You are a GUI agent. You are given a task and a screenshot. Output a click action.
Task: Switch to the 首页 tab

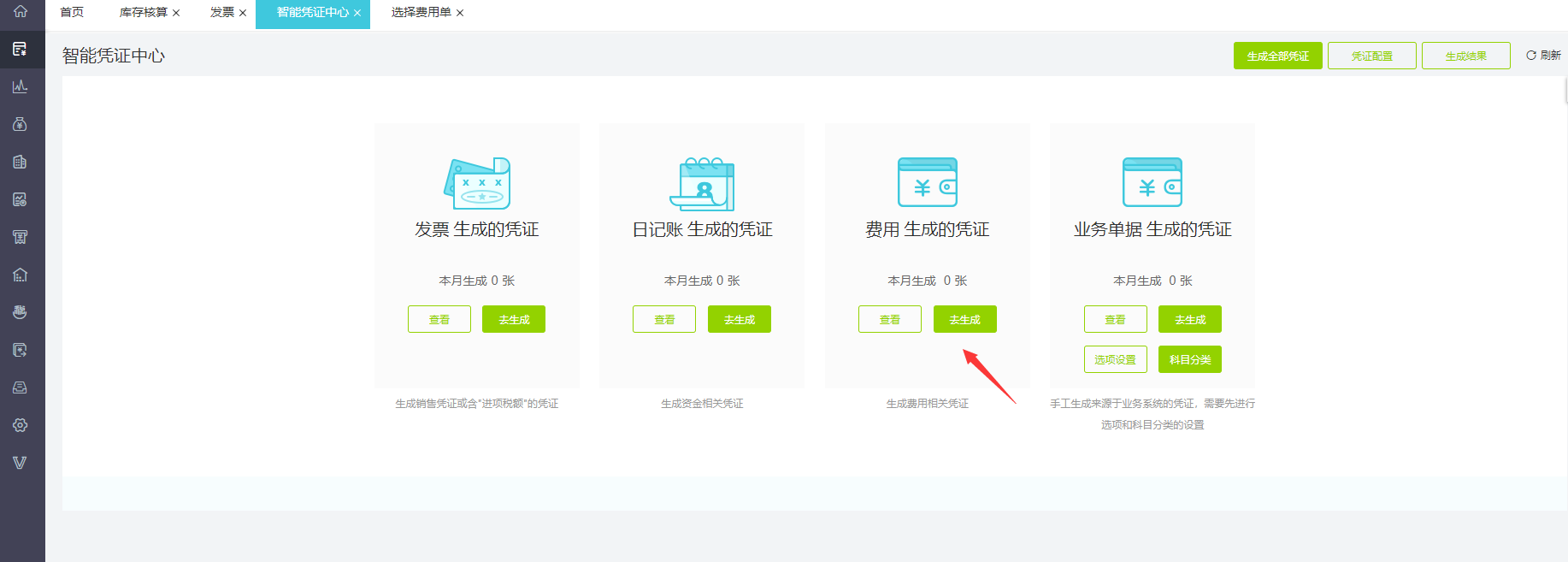[72, 12]
